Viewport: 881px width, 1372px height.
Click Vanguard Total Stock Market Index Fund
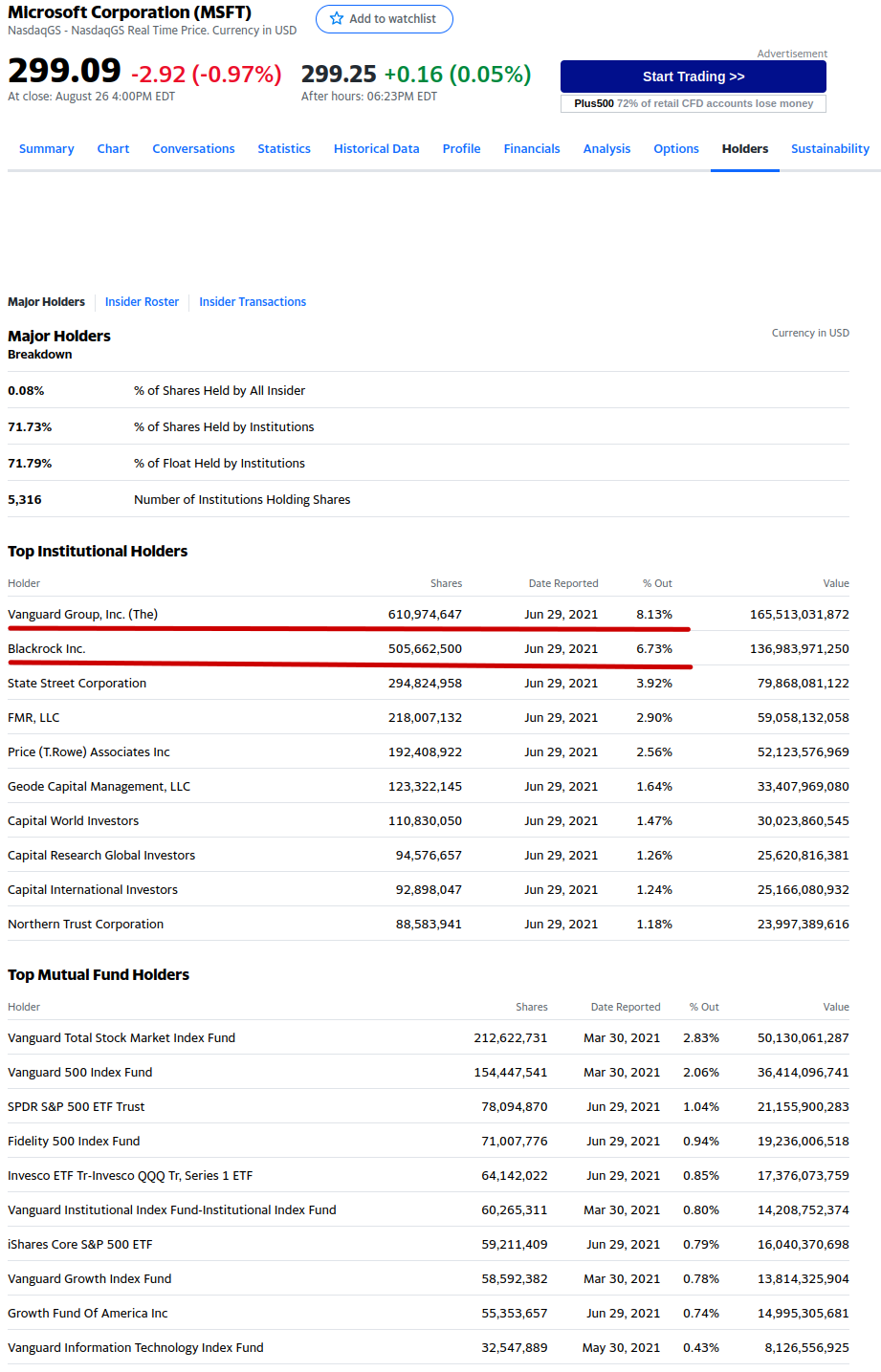(121, 1038)
